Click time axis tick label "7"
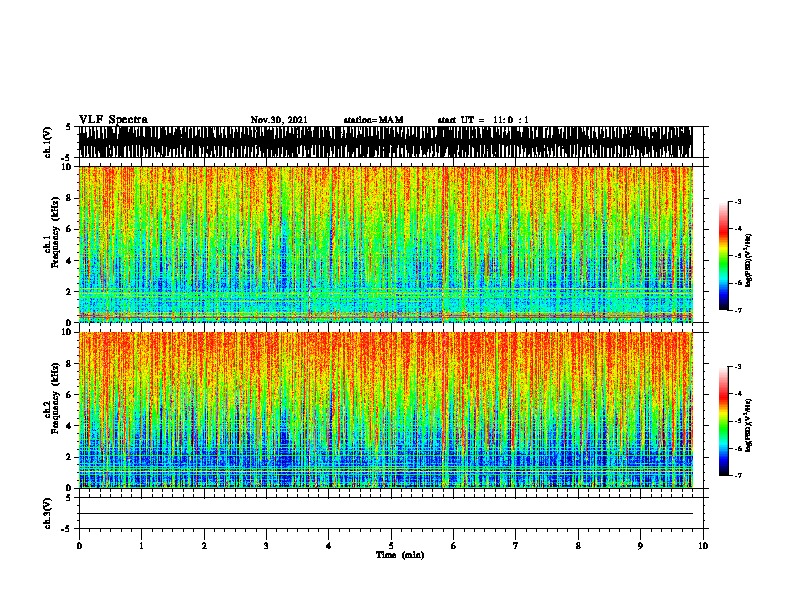 [516, 545]
